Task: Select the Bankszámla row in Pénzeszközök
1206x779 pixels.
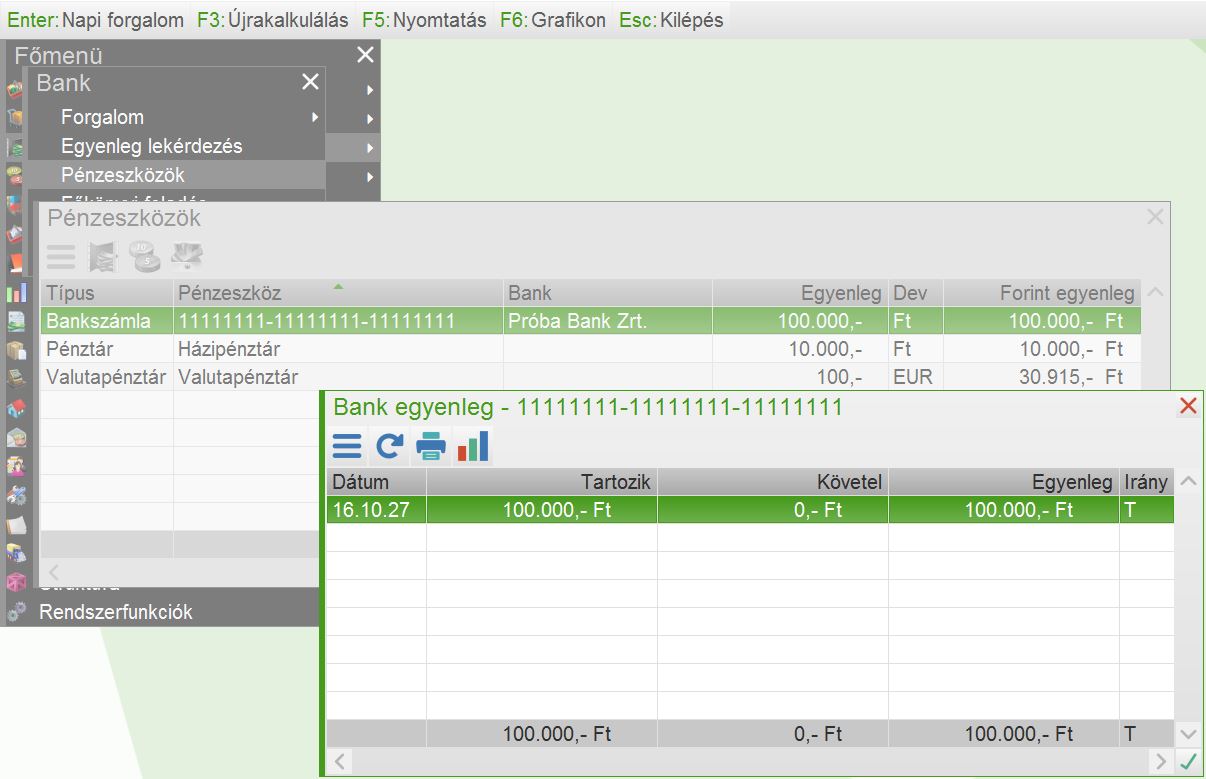Action: click(590, 321)
